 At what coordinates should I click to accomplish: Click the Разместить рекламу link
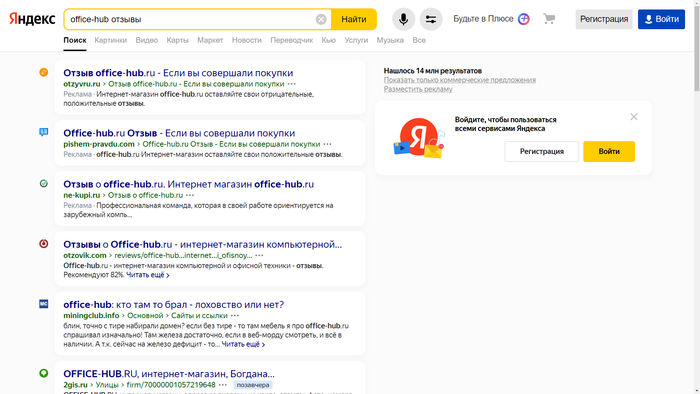click(x=418, y=89)
